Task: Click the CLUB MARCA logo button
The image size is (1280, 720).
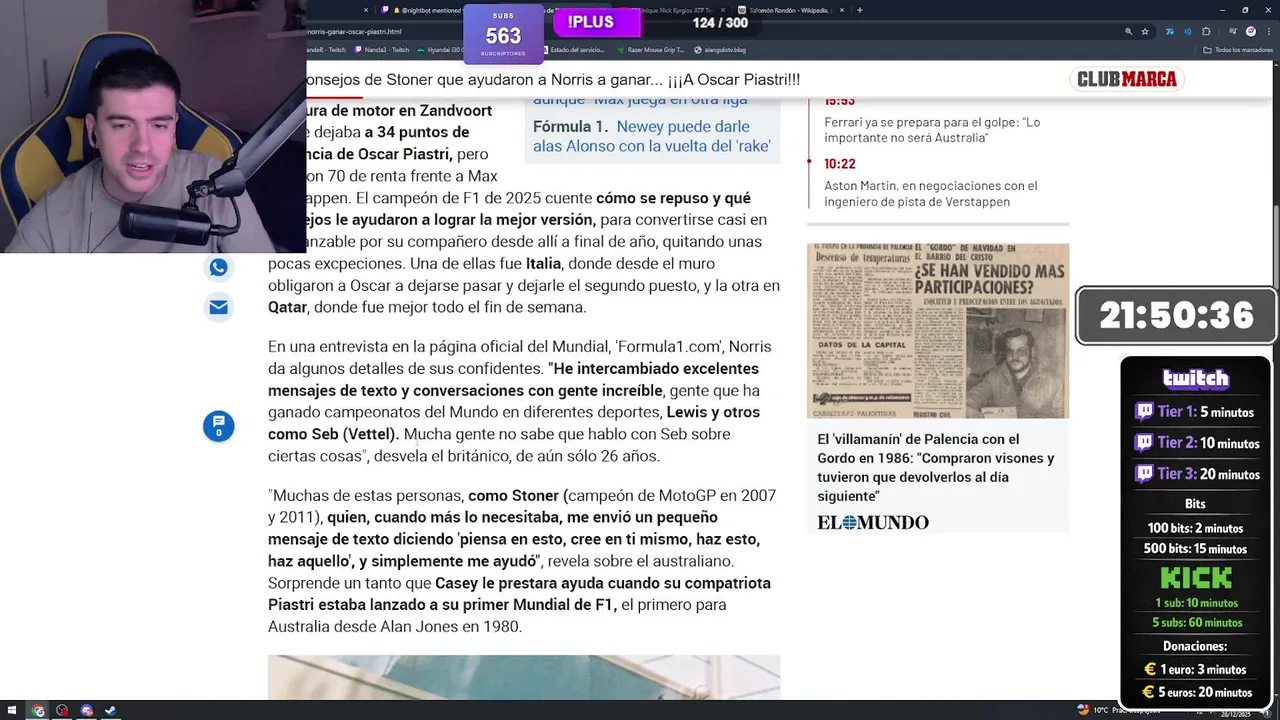Action: pyautogui.click(x=1127, y=79)
